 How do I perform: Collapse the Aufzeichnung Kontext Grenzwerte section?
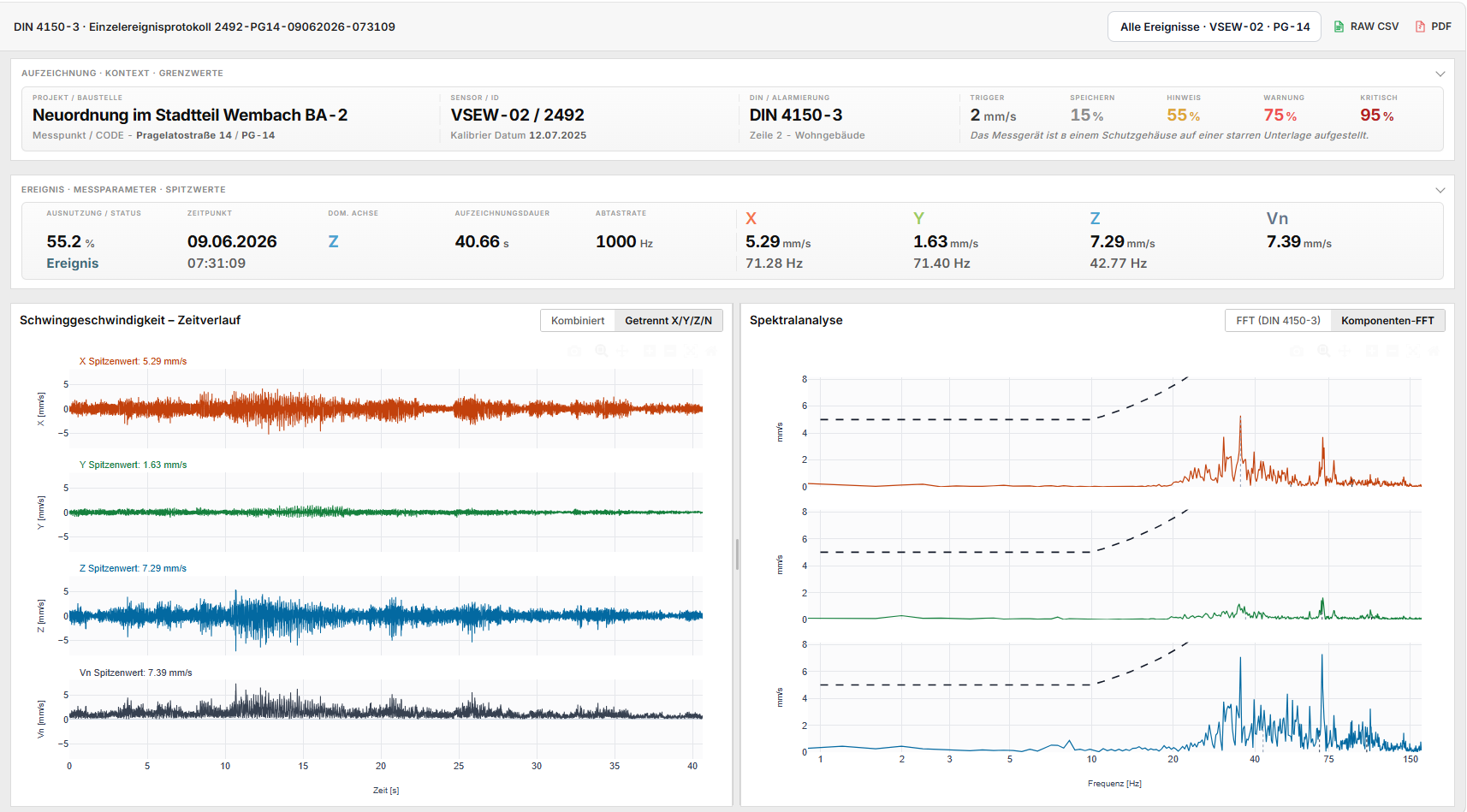click(x=1440, y=74)
